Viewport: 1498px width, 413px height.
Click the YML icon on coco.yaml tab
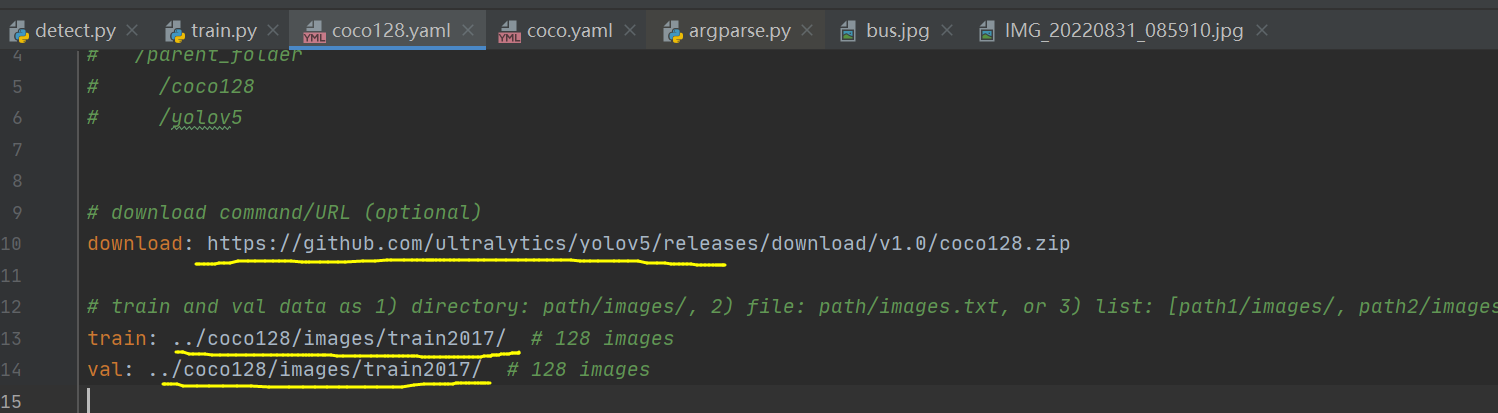tap(509, 32)
